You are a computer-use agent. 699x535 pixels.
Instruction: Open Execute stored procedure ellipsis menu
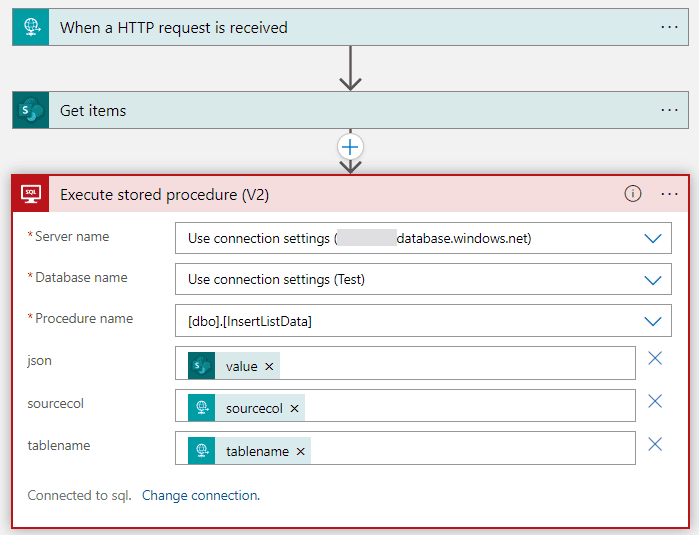[x=669, y=194]
